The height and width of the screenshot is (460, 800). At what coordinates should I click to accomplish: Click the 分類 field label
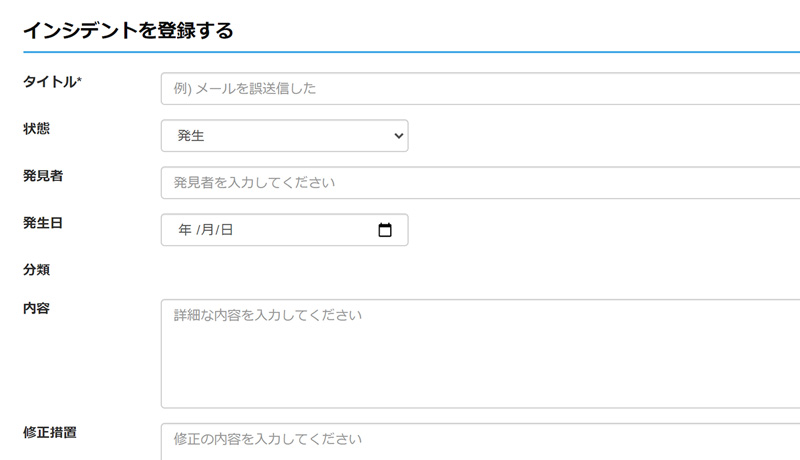click(36, 270)
